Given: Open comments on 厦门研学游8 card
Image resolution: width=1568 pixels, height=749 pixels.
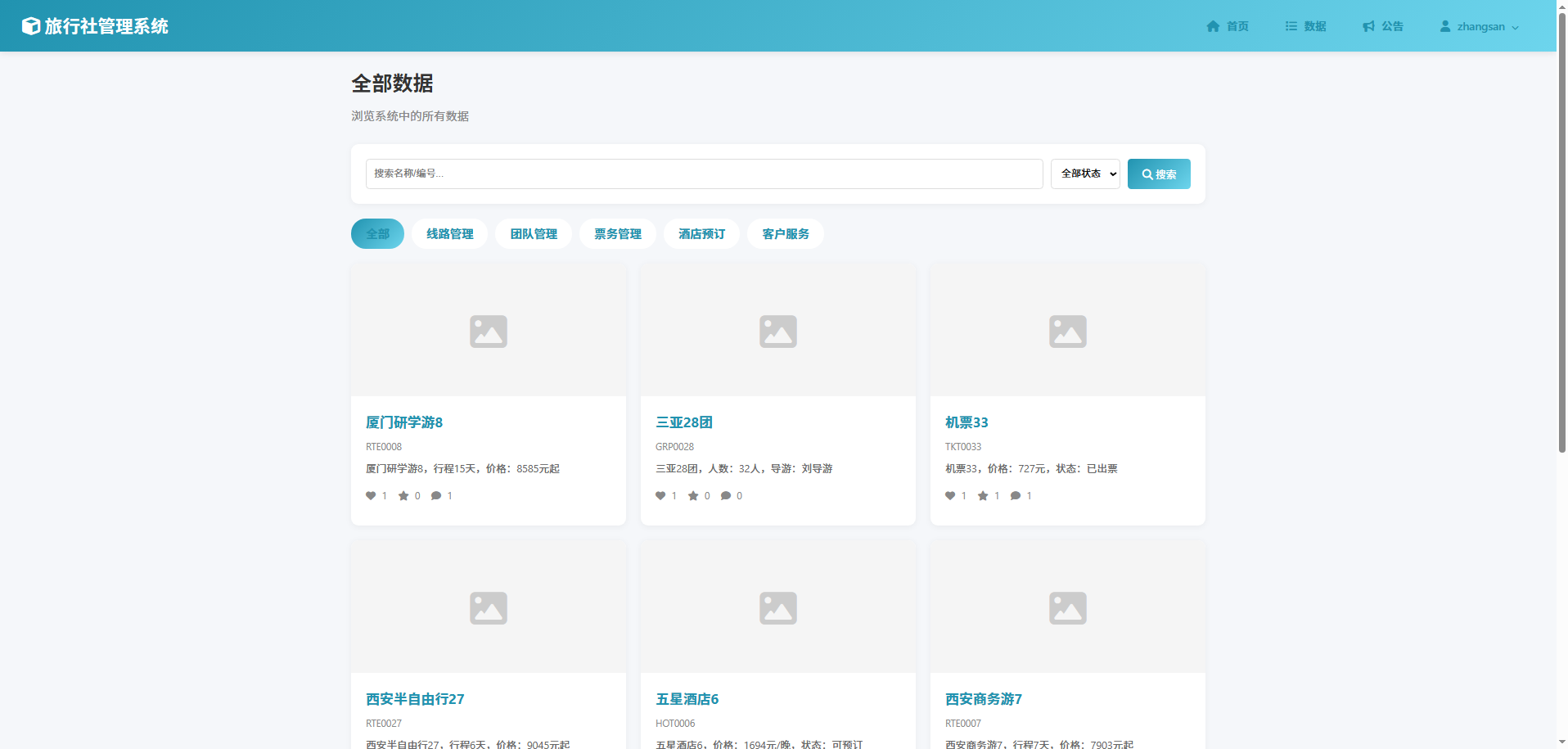Looking at the screenshot, I should 436,495.
